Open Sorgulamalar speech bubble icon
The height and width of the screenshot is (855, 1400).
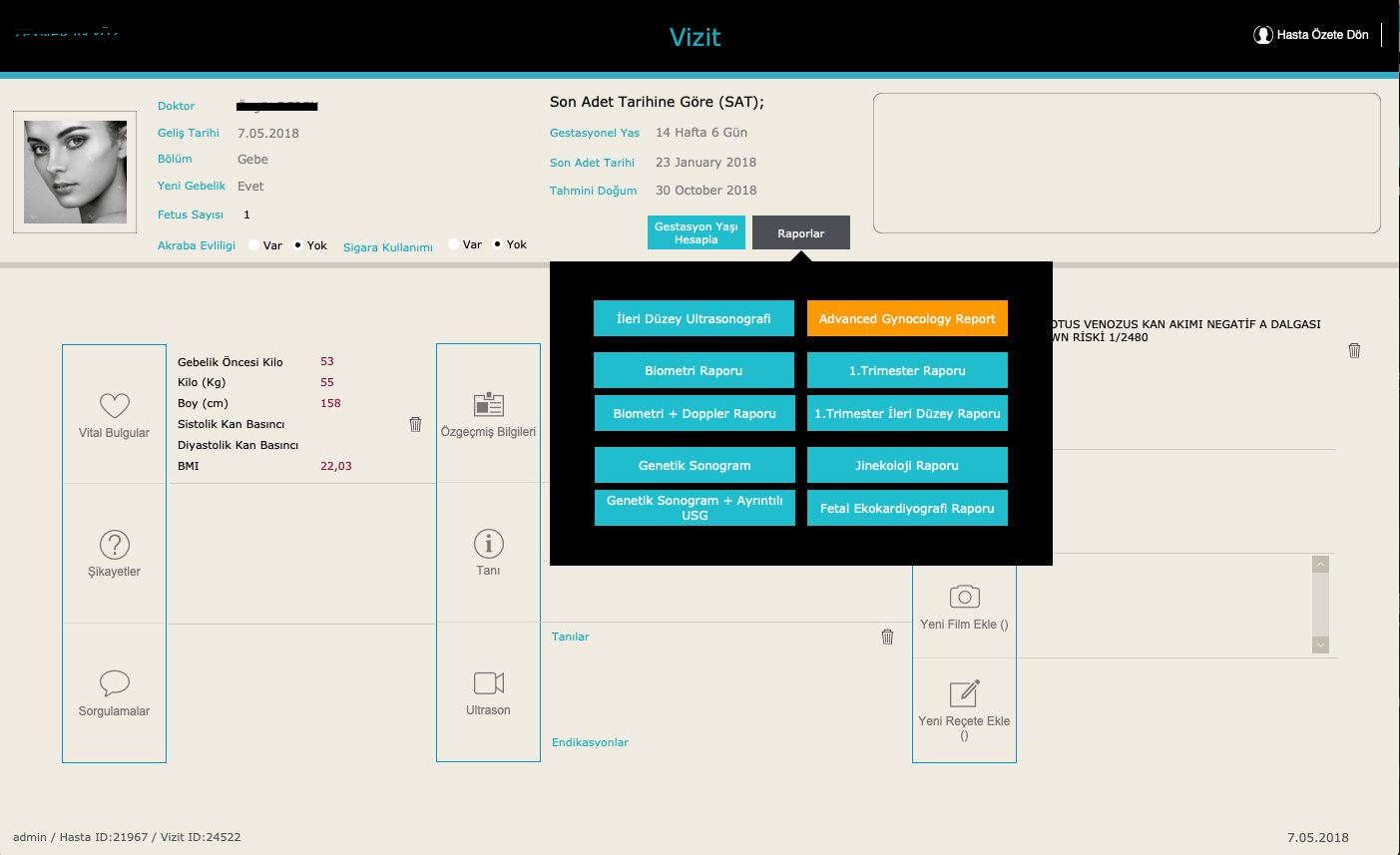114,683
